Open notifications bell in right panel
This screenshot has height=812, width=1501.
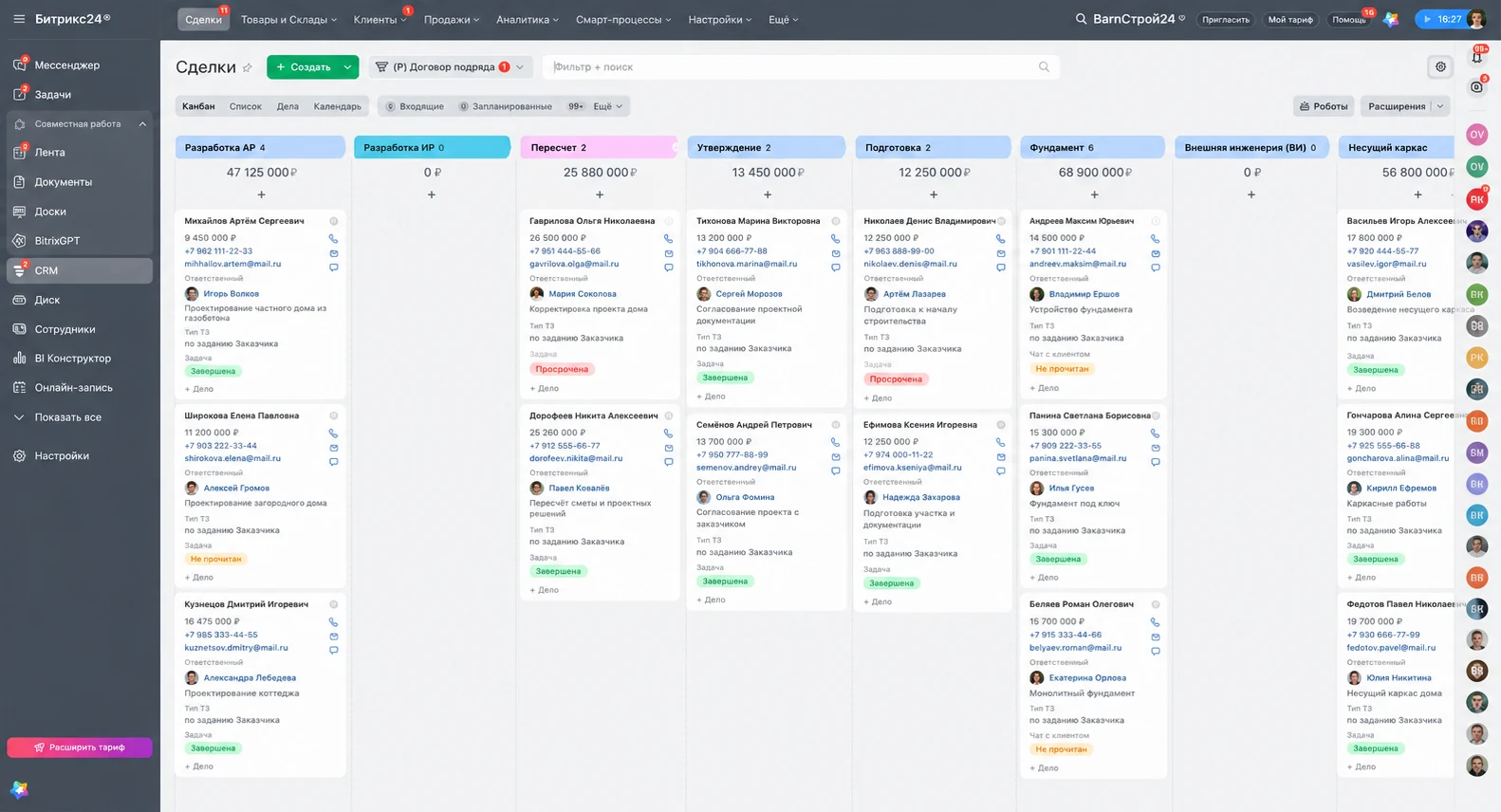tap(1477, 57)
